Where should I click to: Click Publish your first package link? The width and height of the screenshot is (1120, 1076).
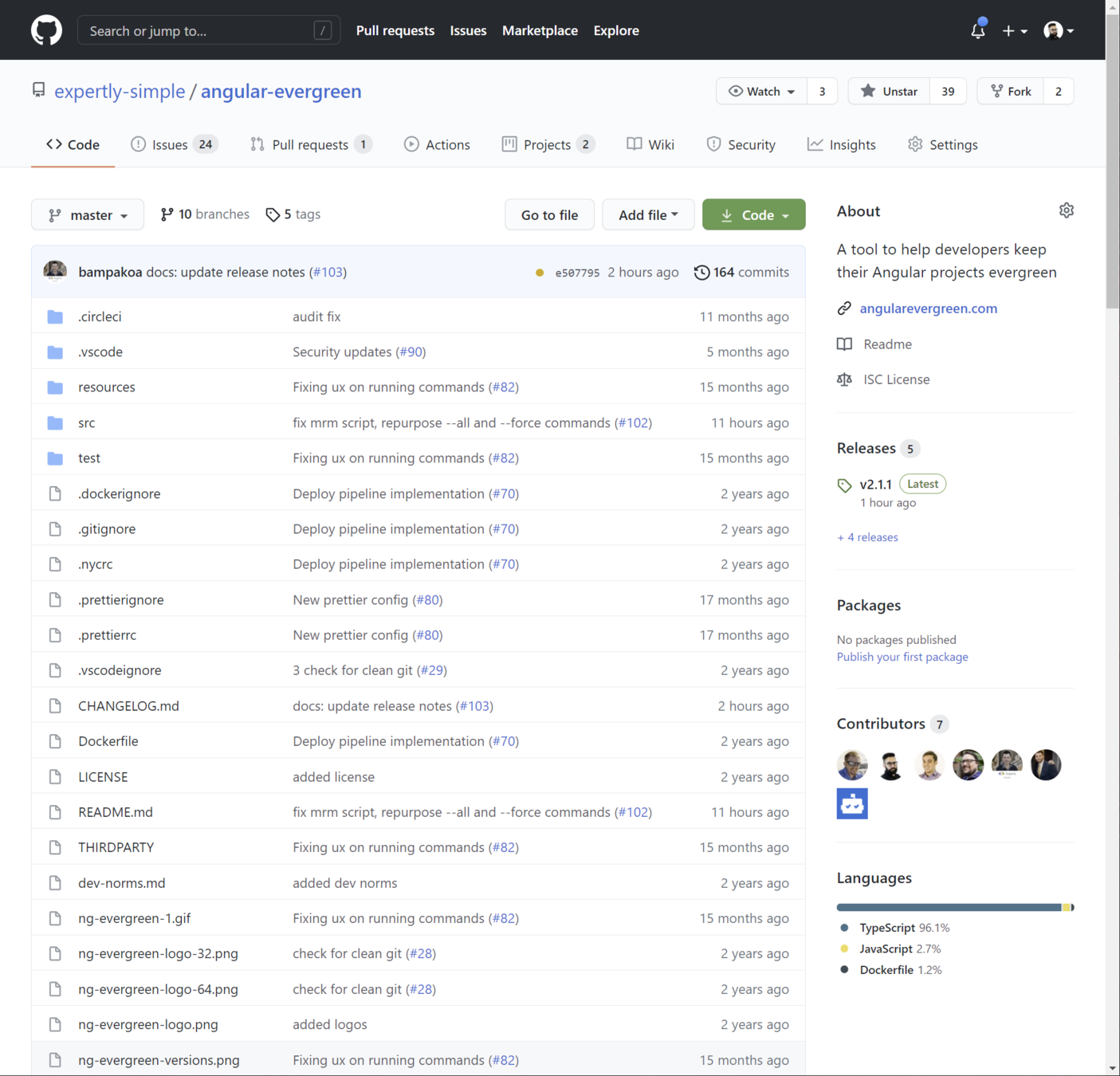coord(902,657)
